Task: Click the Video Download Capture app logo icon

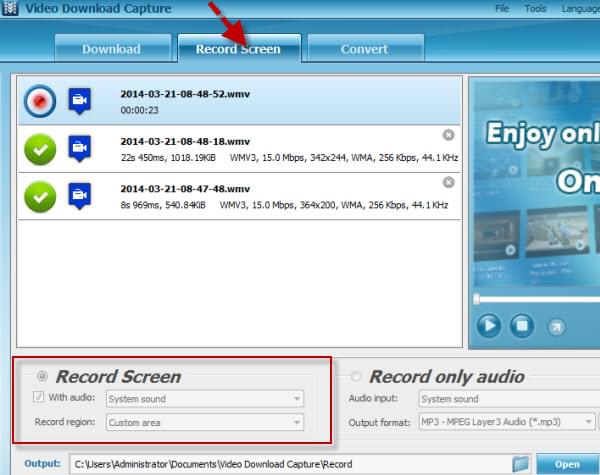Action: tap(10, 8)
